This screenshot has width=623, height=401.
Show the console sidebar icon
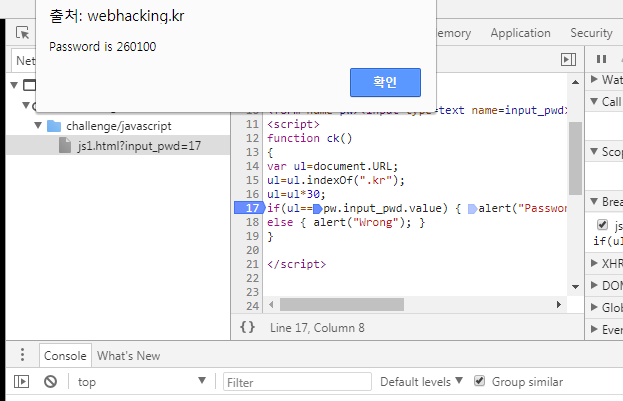click(x=21, y=382)
